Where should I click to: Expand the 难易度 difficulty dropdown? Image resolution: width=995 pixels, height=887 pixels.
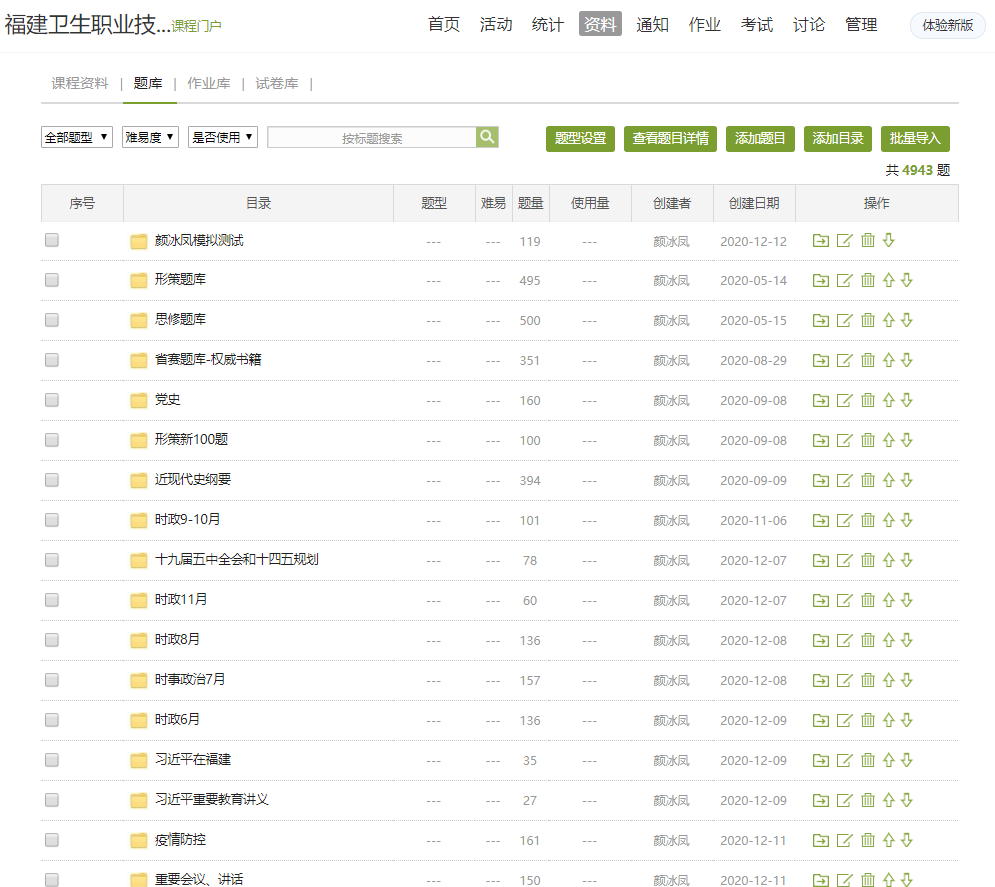click(x=150, y=137)
